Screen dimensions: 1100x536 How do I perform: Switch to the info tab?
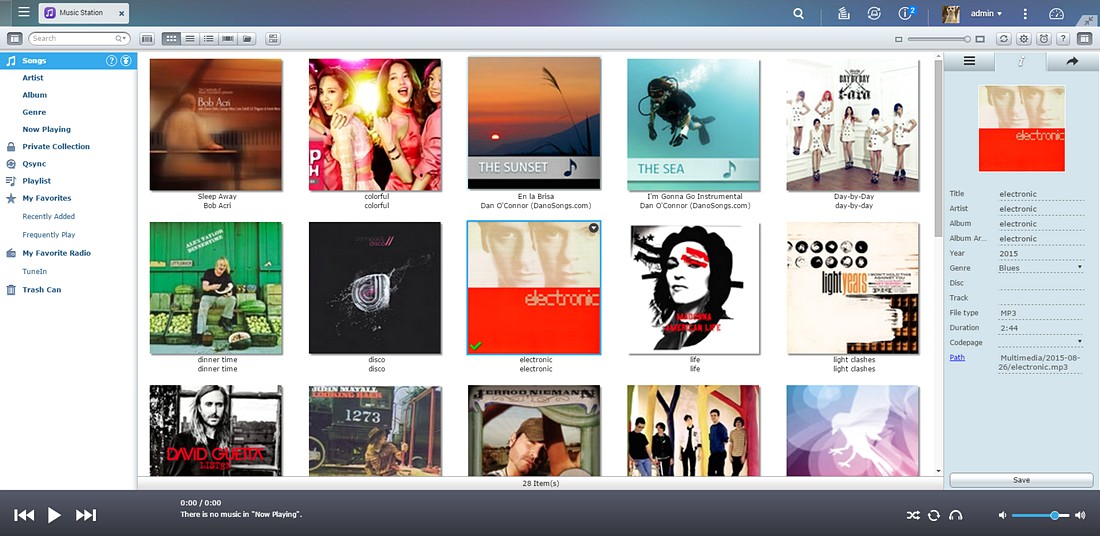1021,61
